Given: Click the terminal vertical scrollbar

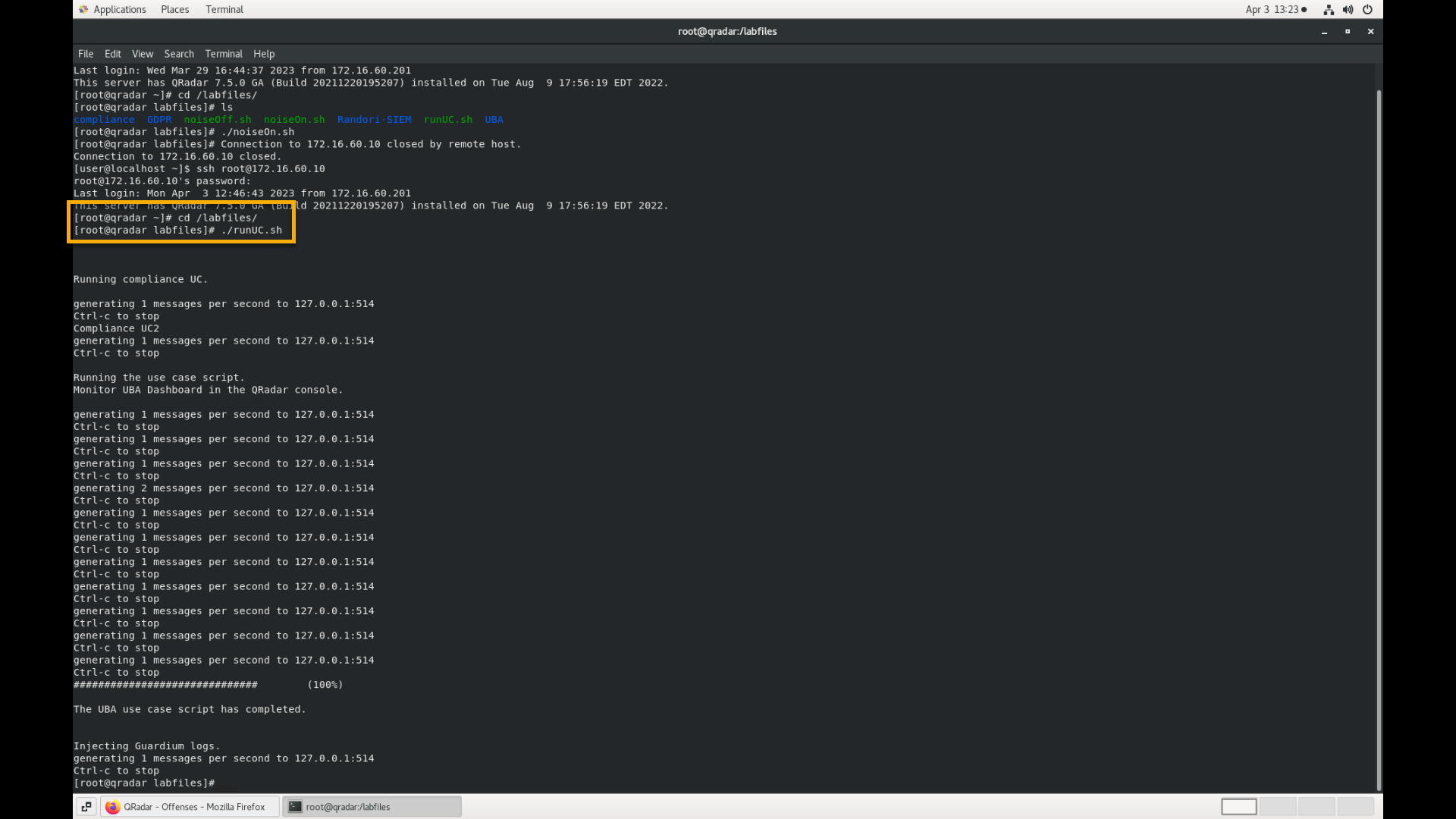Looking at the screenshot, I should pyautogui.click(x=1378, y=440).
